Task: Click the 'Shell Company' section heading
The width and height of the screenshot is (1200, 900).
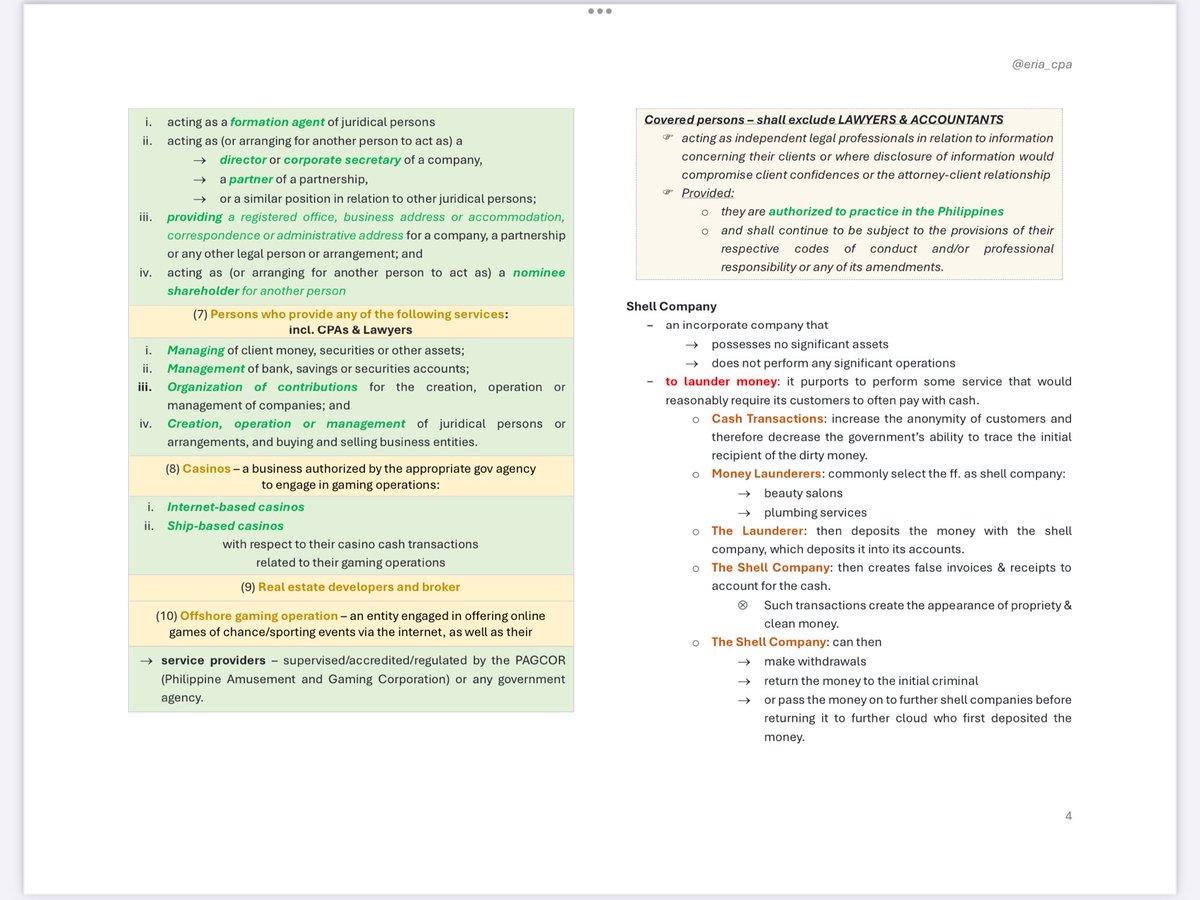Action: tap(671, 306)
